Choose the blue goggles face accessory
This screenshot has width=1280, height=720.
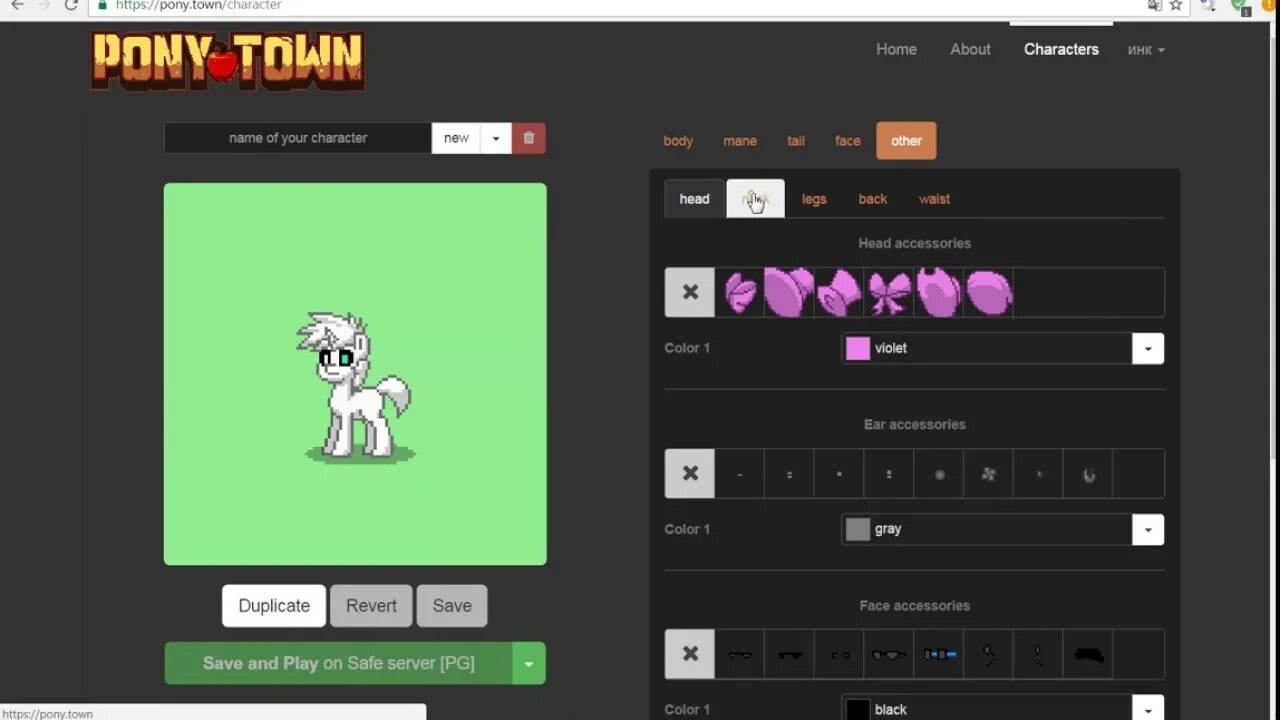939,654
